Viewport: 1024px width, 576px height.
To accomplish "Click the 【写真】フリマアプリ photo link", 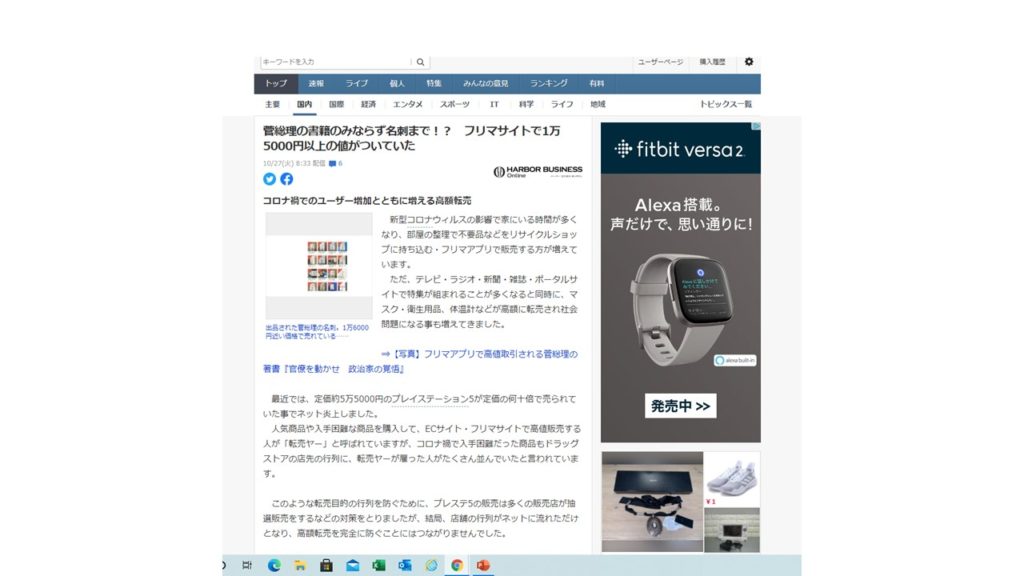I will tap(479, 354).
